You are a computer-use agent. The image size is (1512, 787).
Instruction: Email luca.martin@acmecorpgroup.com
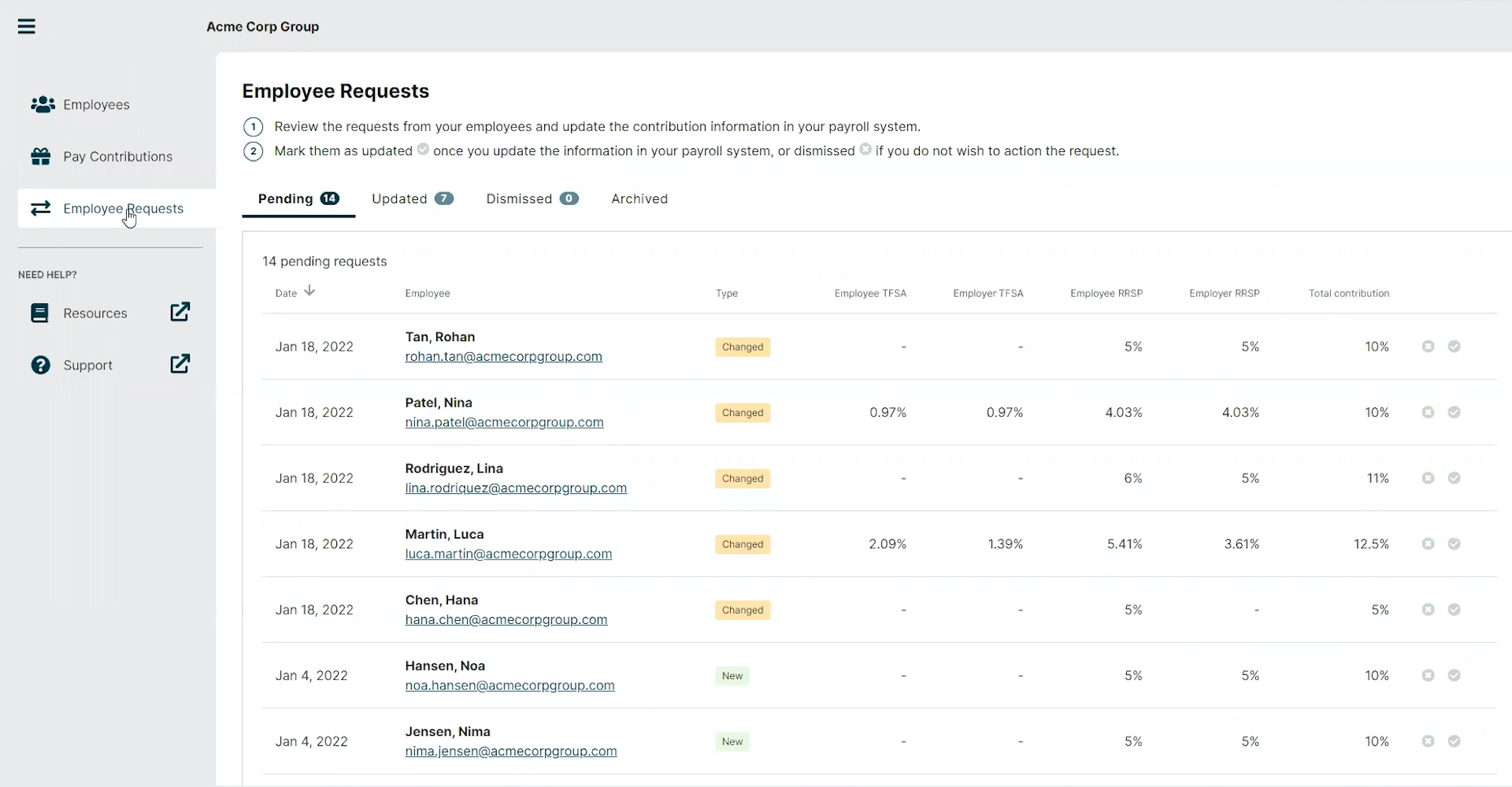508,554
